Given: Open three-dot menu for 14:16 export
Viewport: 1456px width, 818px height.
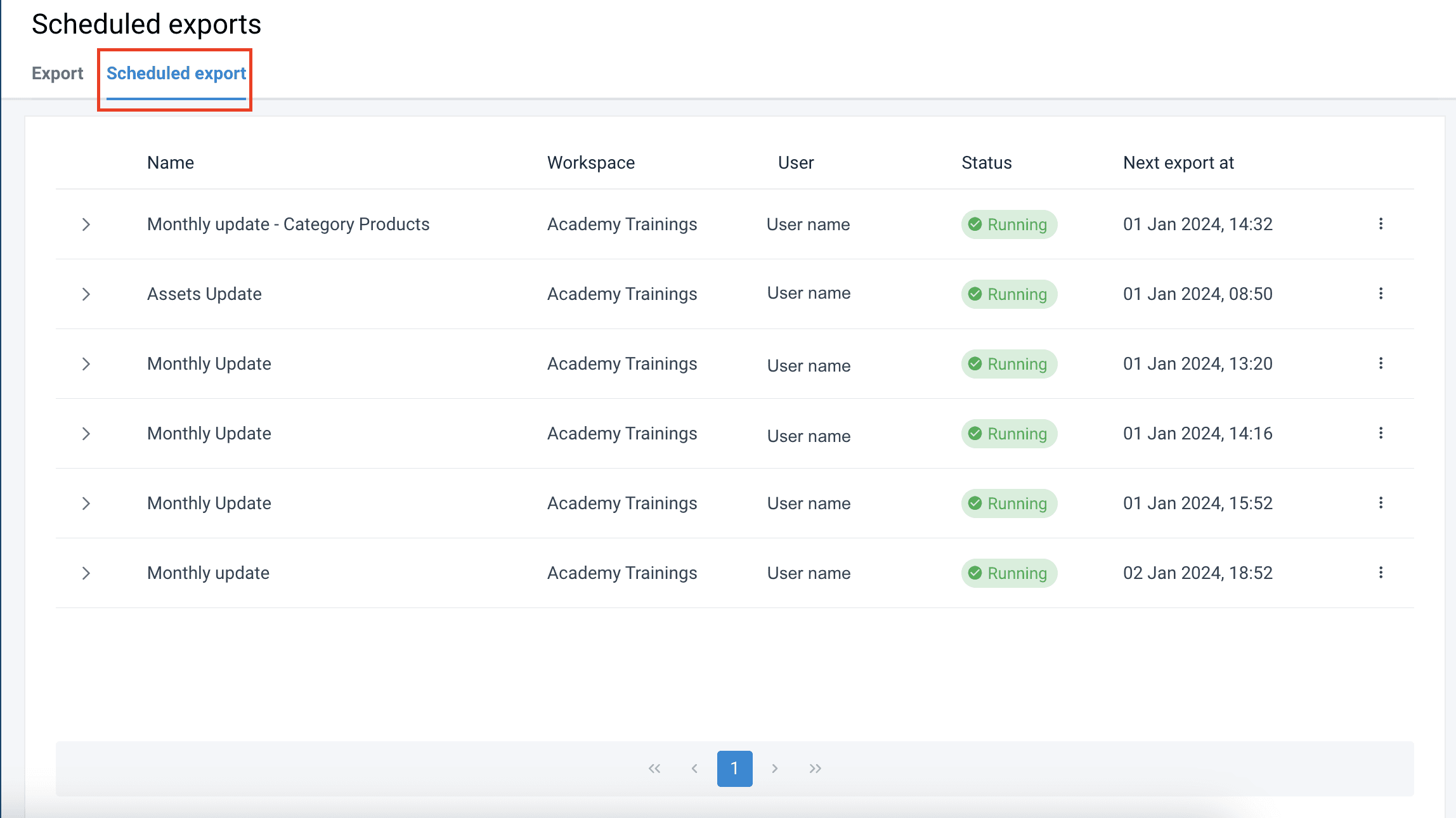Looking at the screenshot, I should click(1381, 433).
